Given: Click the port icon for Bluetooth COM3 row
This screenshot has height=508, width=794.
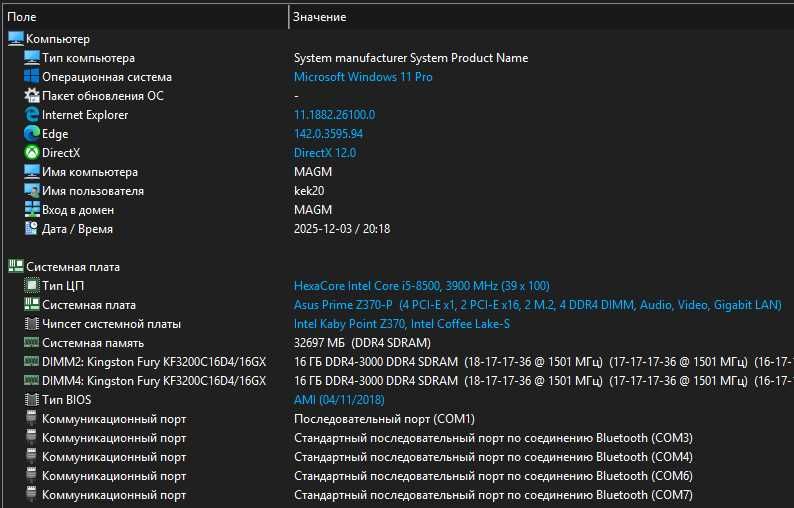Looking at the screenshot, I should tap(31, 438).
